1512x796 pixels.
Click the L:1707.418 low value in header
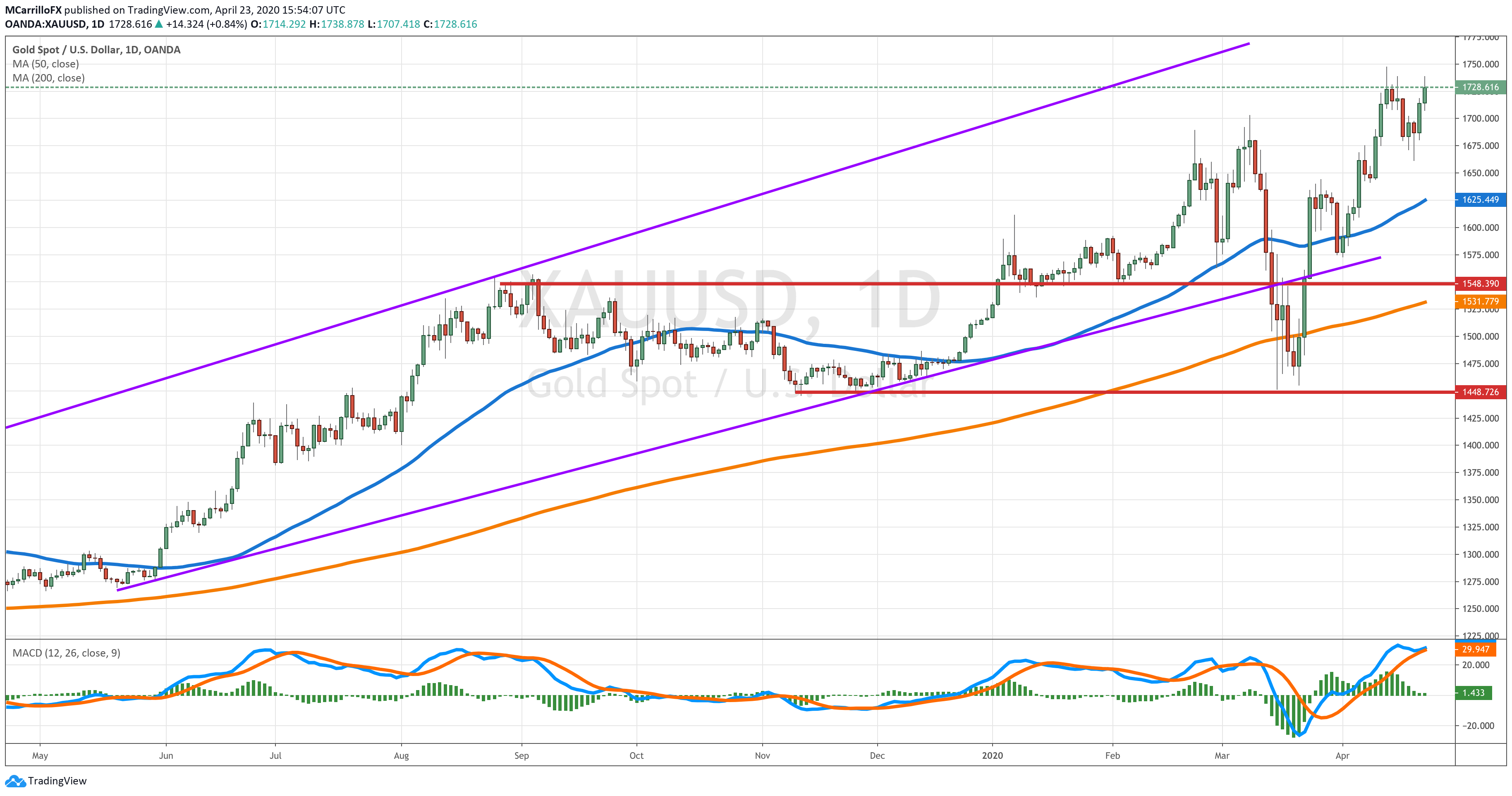(394, 24)
